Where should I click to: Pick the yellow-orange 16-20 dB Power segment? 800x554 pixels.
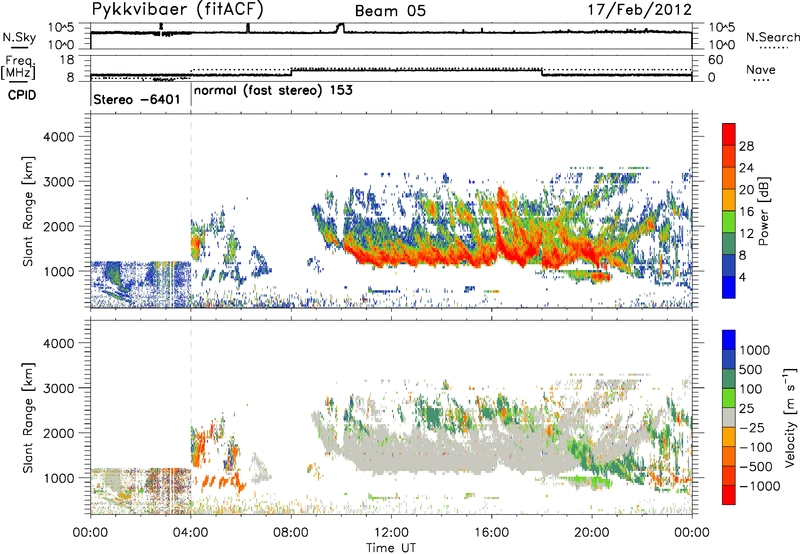pos(729,200)
